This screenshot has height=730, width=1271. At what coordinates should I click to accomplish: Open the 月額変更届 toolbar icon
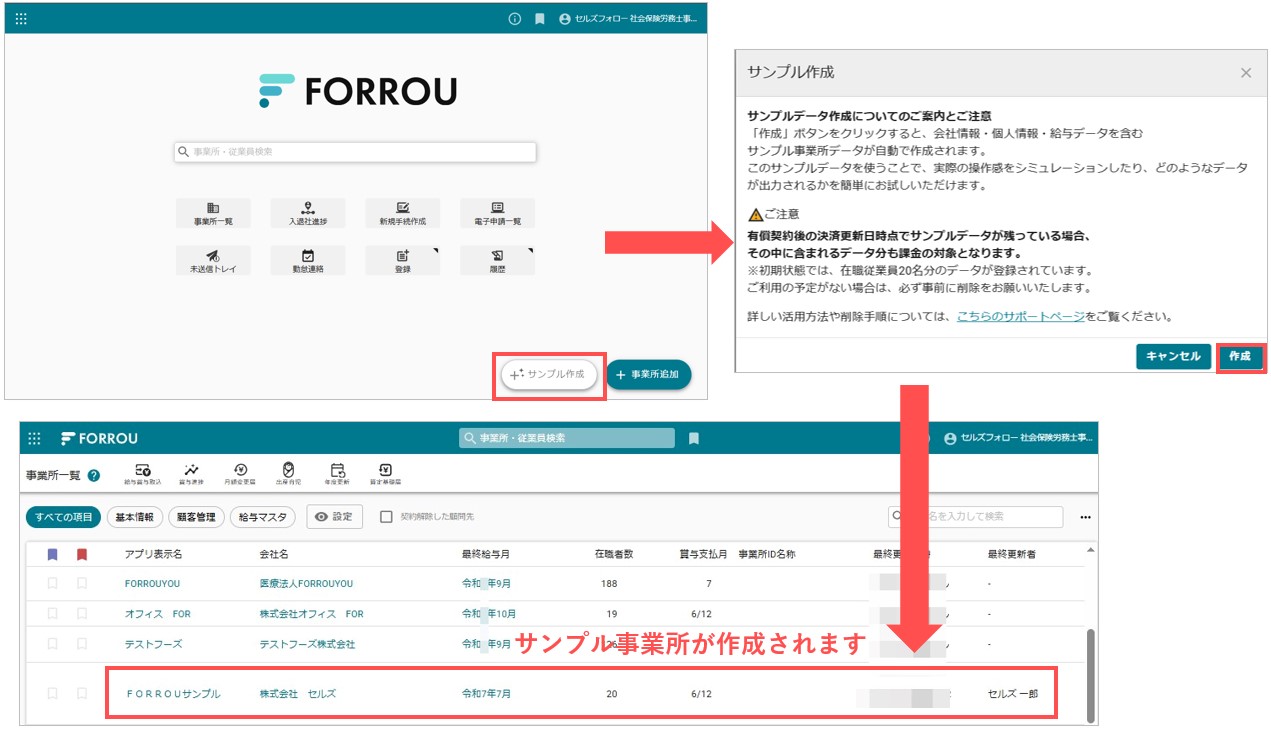point(240,473)
